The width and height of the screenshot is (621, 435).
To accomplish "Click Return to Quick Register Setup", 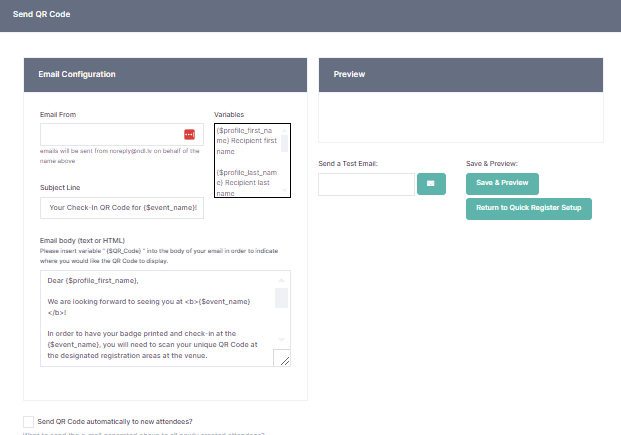I will (529, 208).
